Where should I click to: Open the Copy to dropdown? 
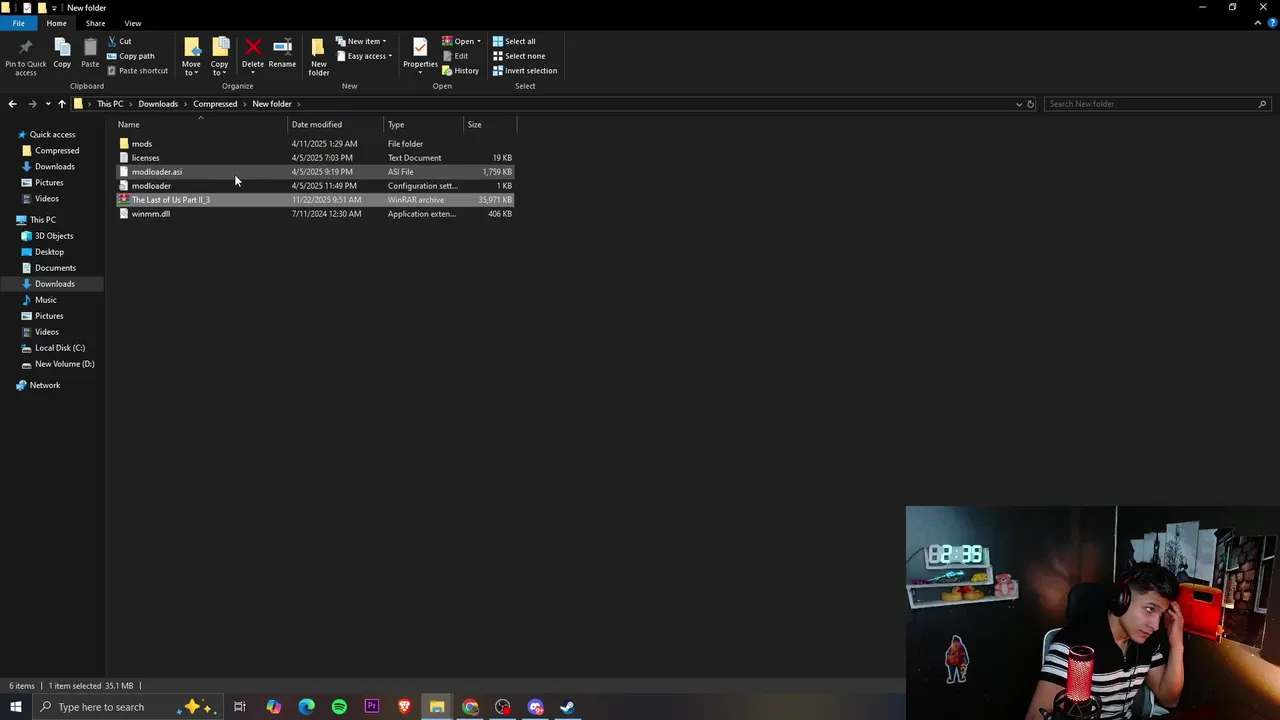pyautogui.click(x=219, y=67)
